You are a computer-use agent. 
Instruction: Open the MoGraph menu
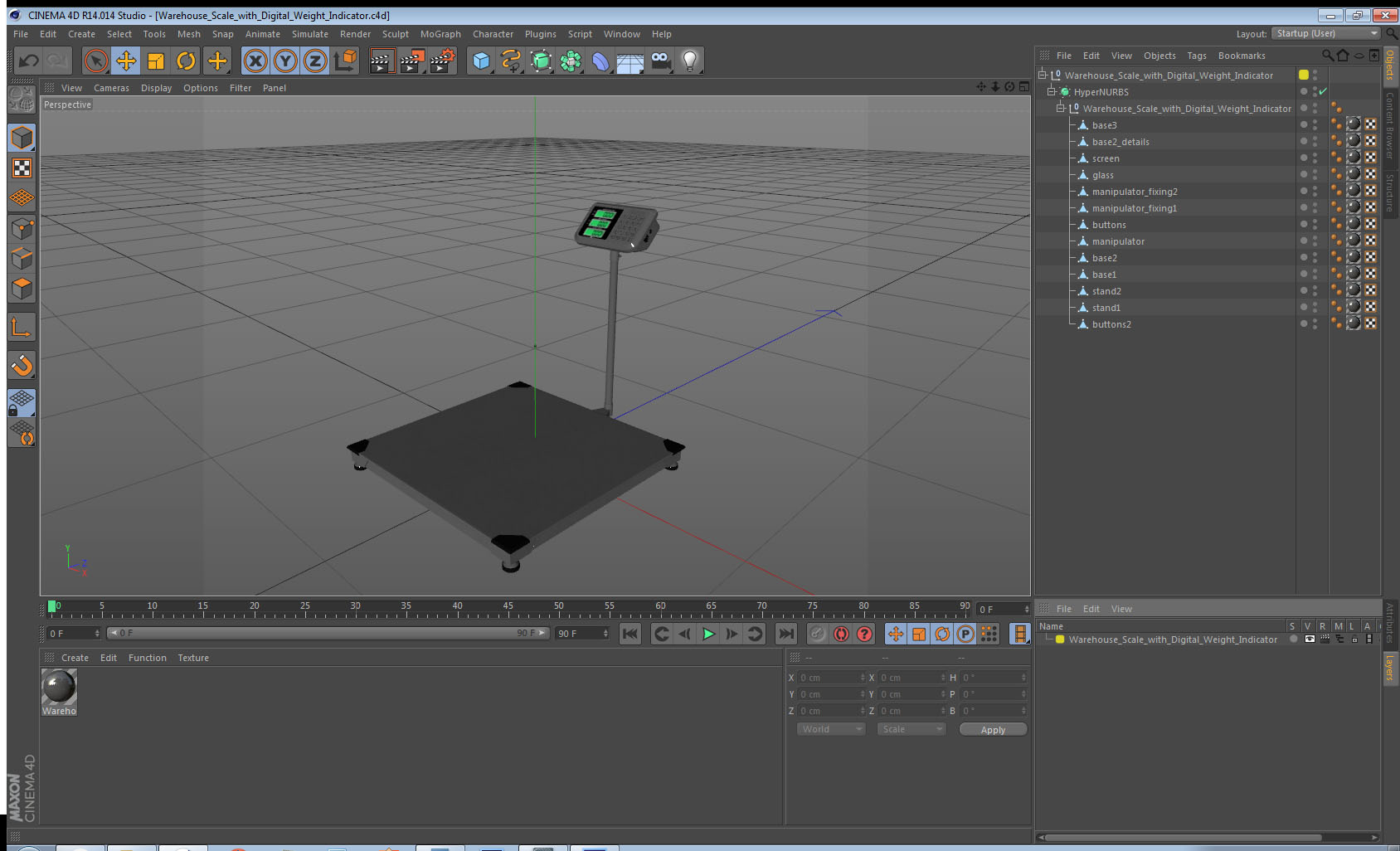(440, 34)
